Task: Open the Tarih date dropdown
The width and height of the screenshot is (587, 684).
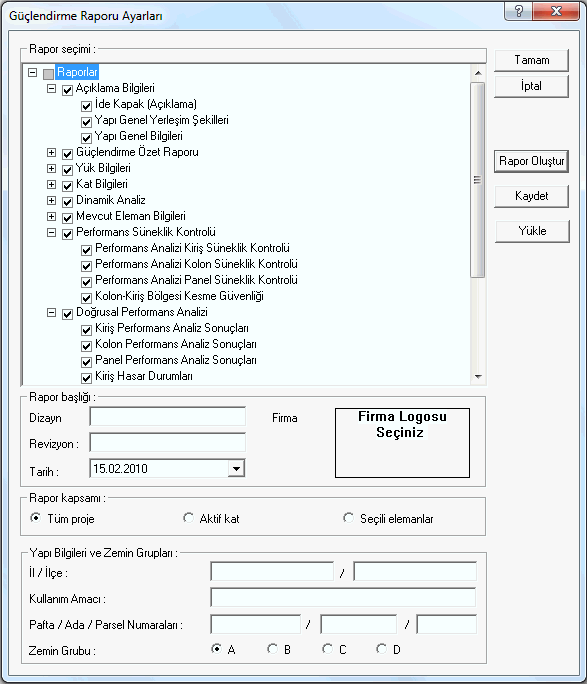Action: (x=236, y=469)
